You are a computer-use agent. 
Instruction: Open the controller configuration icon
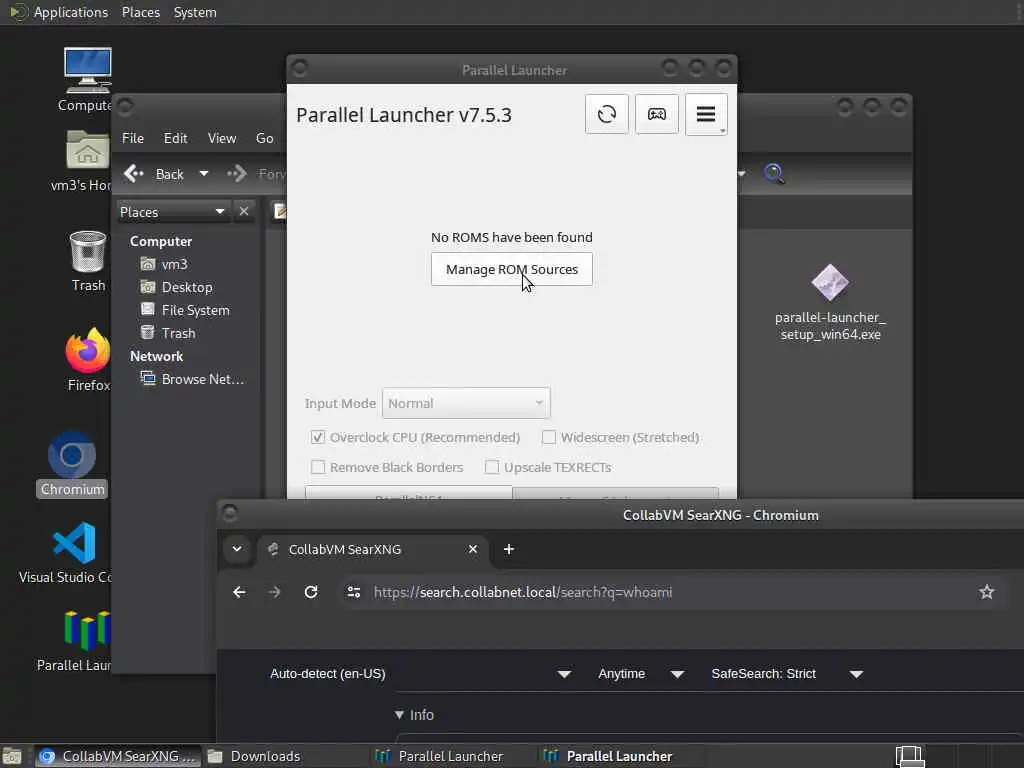tap(656, 114)
